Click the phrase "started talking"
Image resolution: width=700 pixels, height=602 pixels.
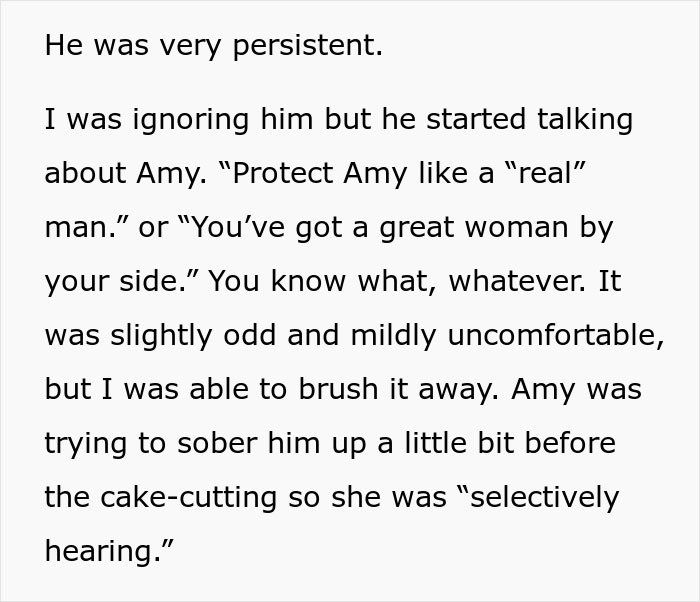529,120
